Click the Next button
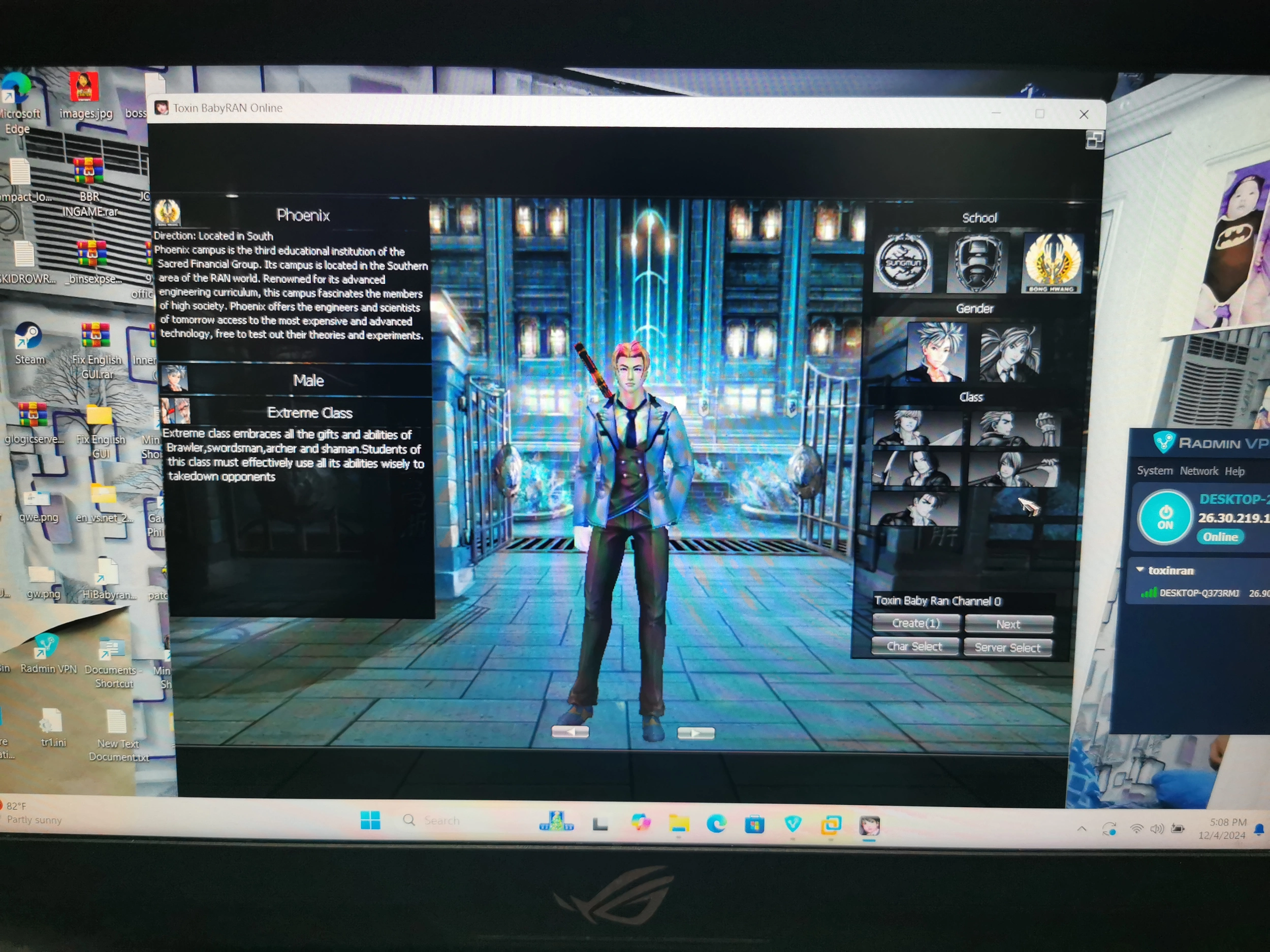This screenshot has width=1270, height=952. (1008, 624)
